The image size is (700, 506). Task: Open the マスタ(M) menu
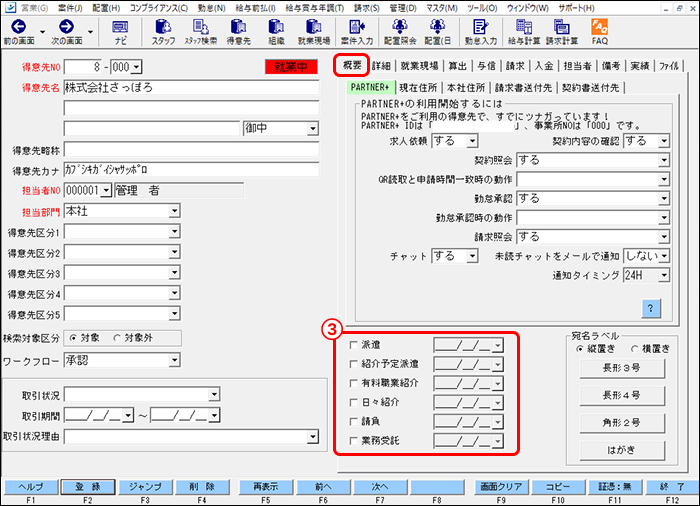pos(442,8)
